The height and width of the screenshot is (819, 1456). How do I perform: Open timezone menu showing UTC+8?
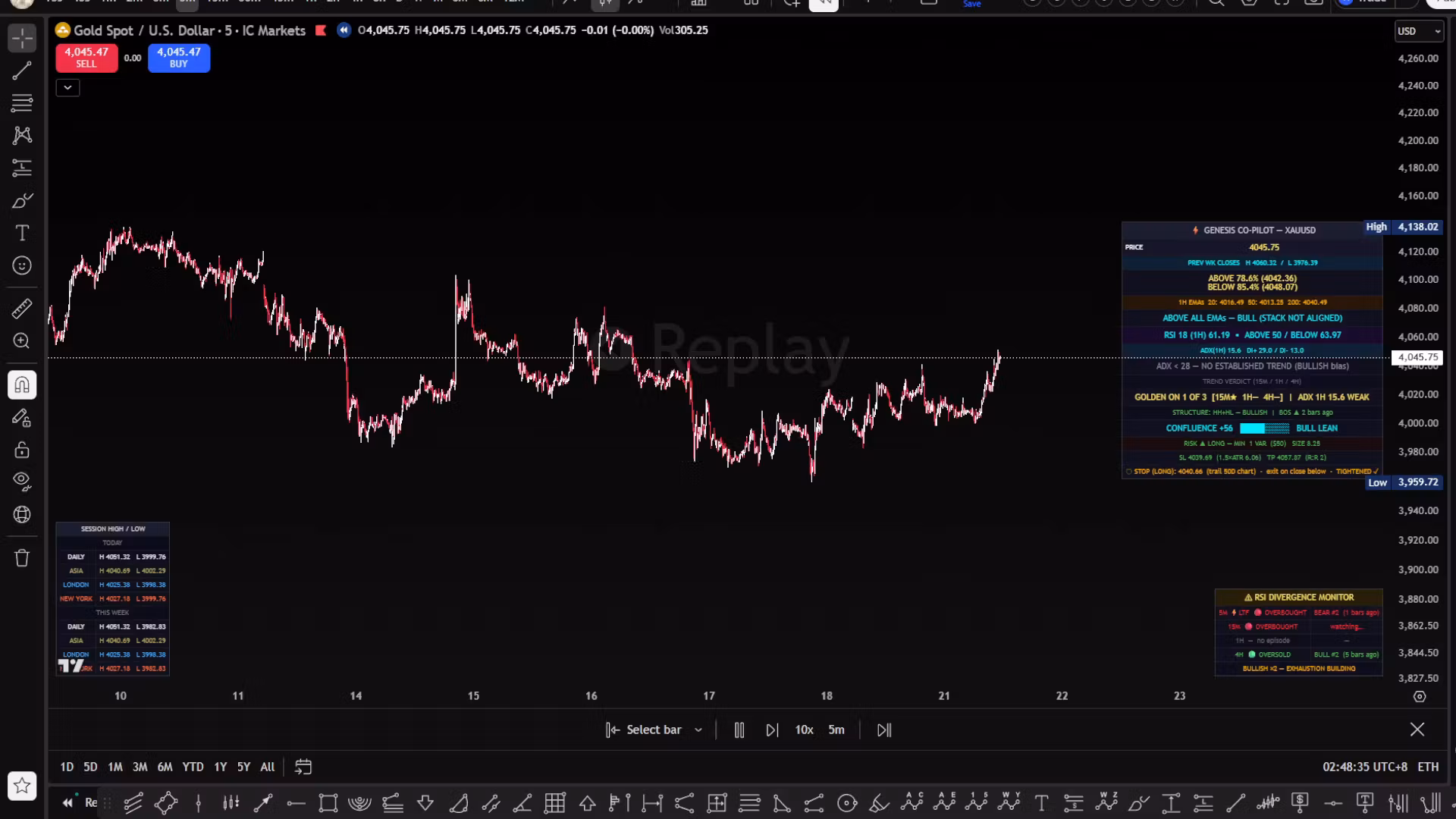(1365, 767)
